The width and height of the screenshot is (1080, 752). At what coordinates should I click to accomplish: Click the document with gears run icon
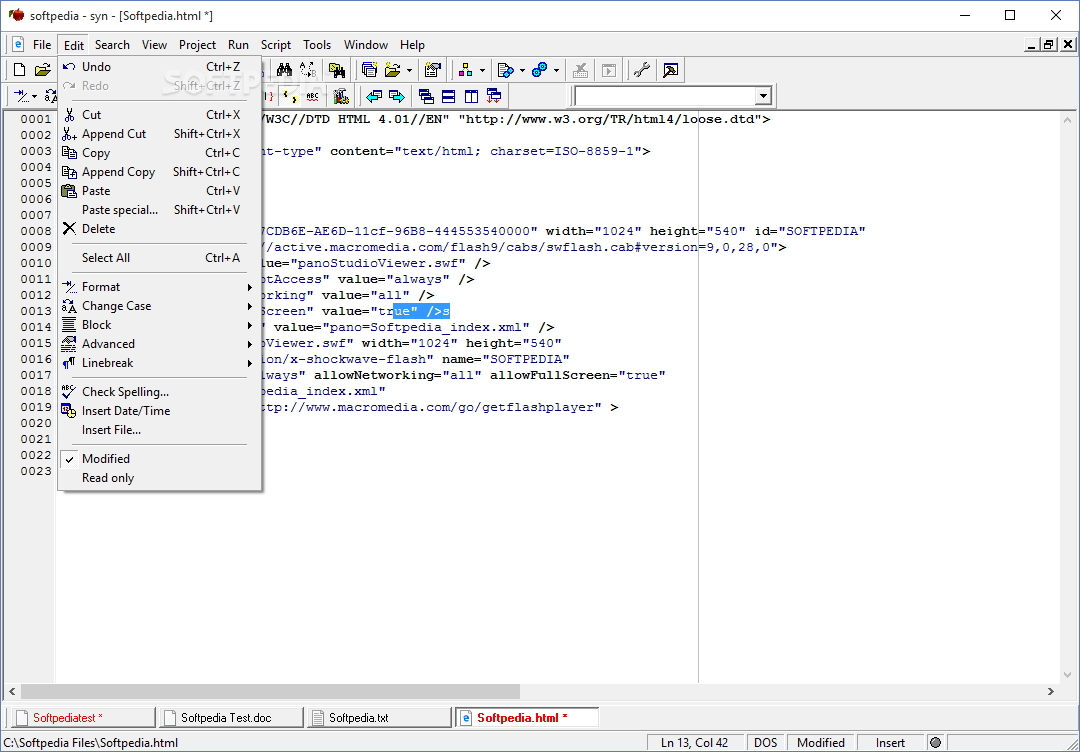(506, 70)
